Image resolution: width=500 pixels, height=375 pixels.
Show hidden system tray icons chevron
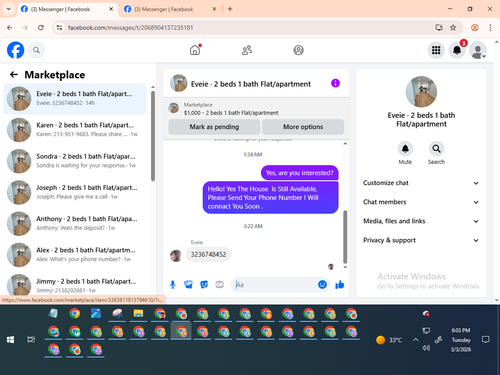[x=415, y=340]
